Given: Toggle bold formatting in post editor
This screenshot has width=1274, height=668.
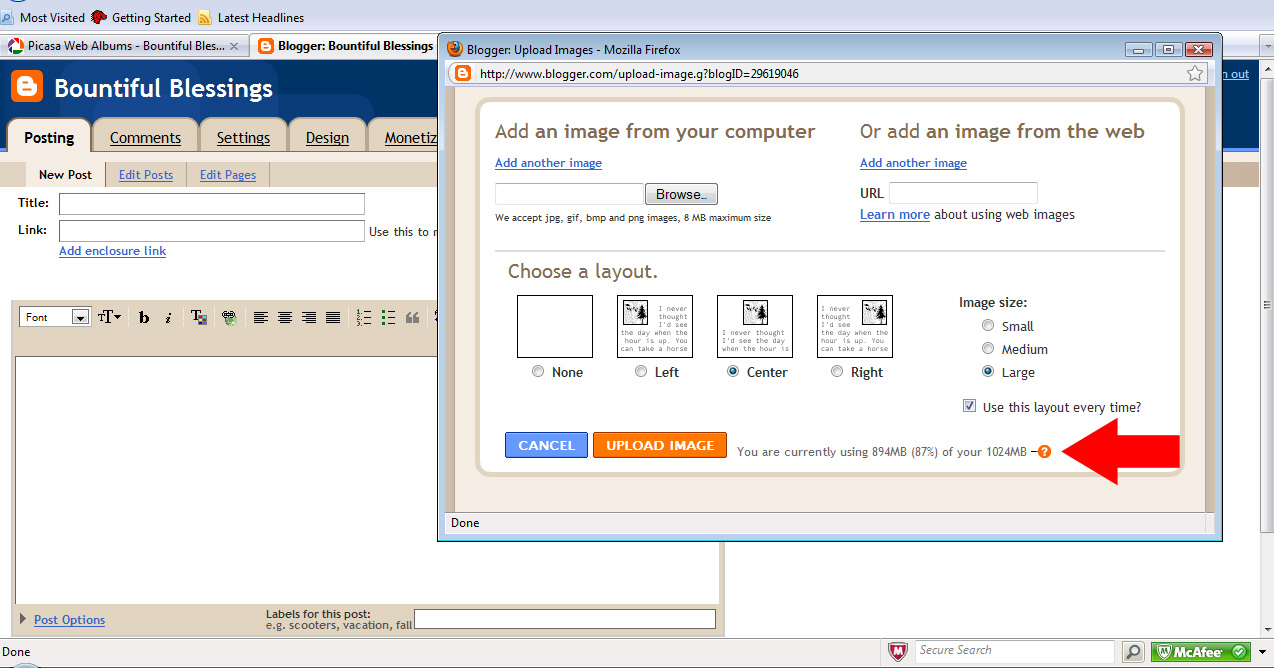Looking at the screenshot, I should (x=144, y=317).
